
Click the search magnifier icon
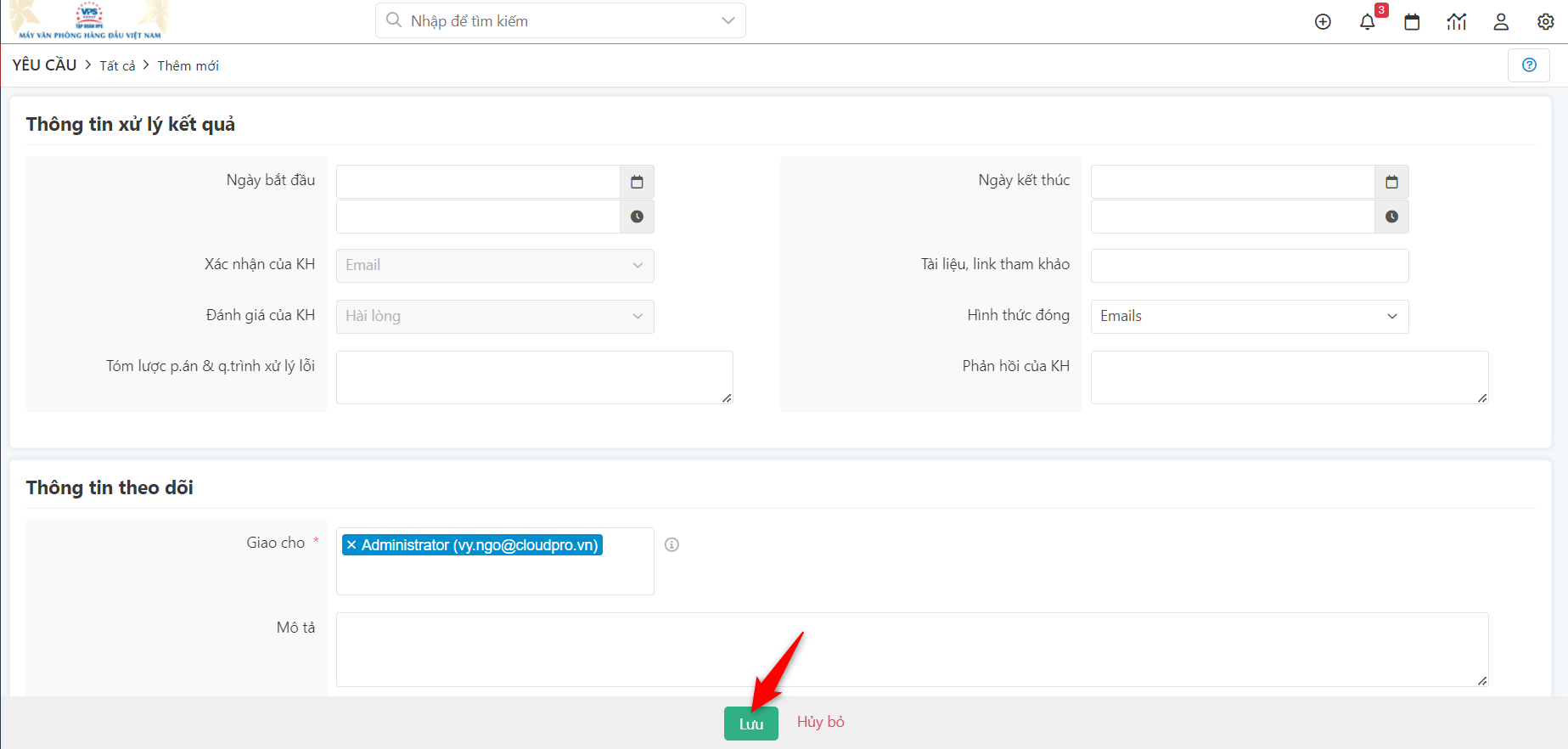point(394,20)
